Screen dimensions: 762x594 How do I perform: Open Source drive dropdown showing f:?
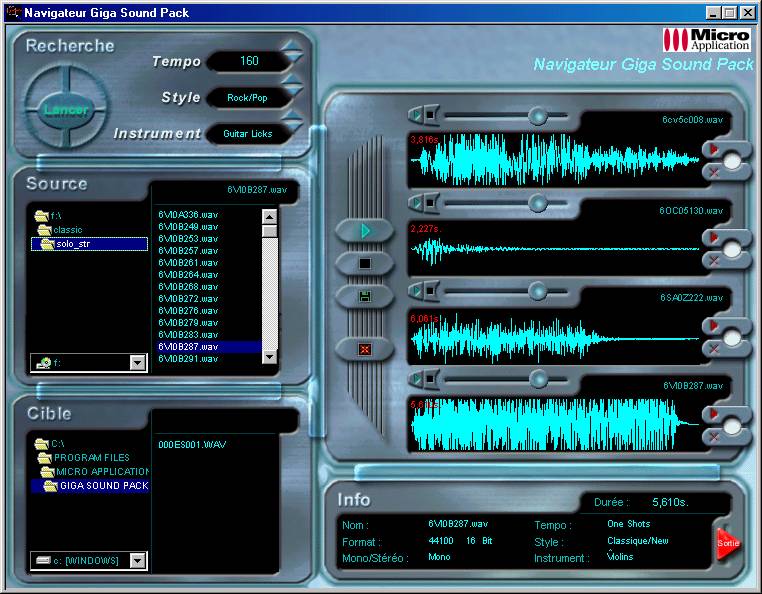pos(138,363)
